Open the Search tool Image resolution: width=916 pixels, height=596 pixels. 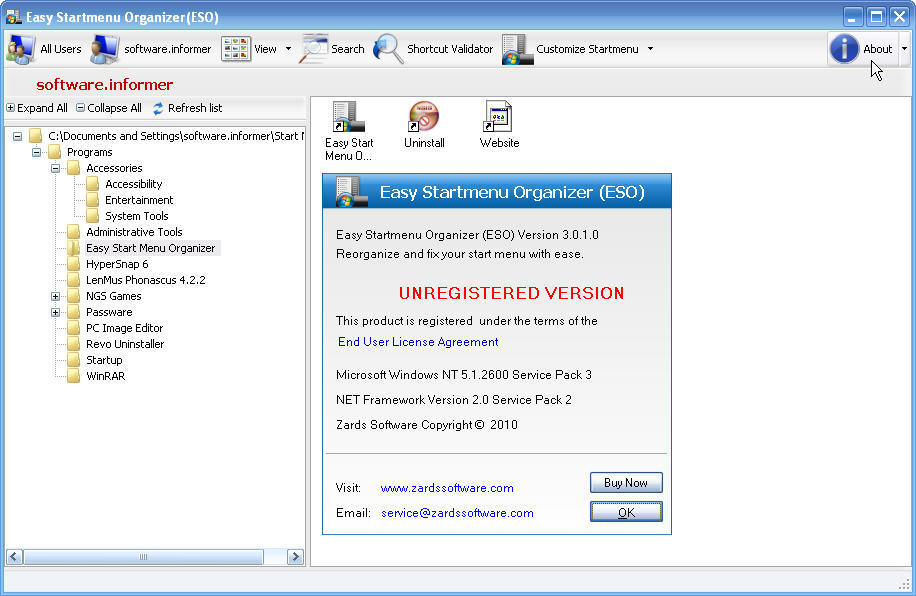(332, 49)
